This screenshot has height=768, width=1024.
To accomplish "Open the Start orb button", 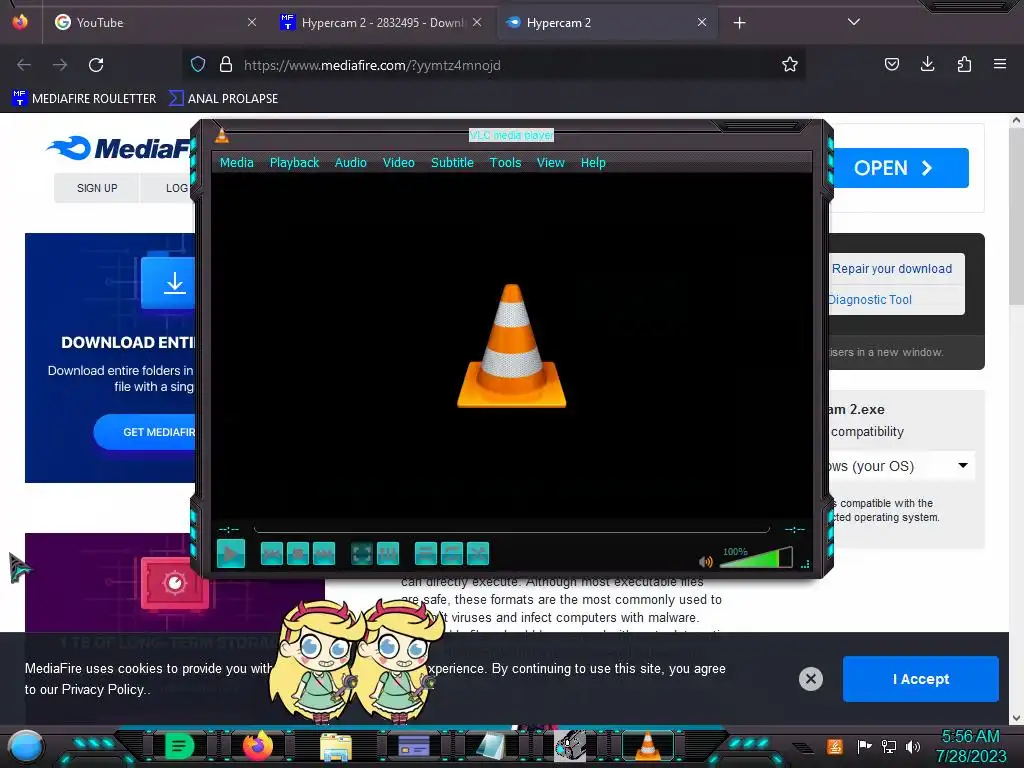I will point(26,746).
